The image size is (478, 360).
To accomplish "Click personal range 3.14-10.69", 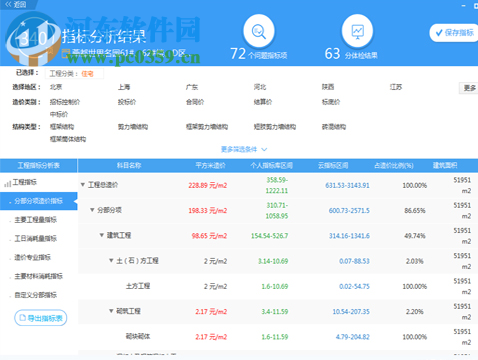I will (273, 261).
